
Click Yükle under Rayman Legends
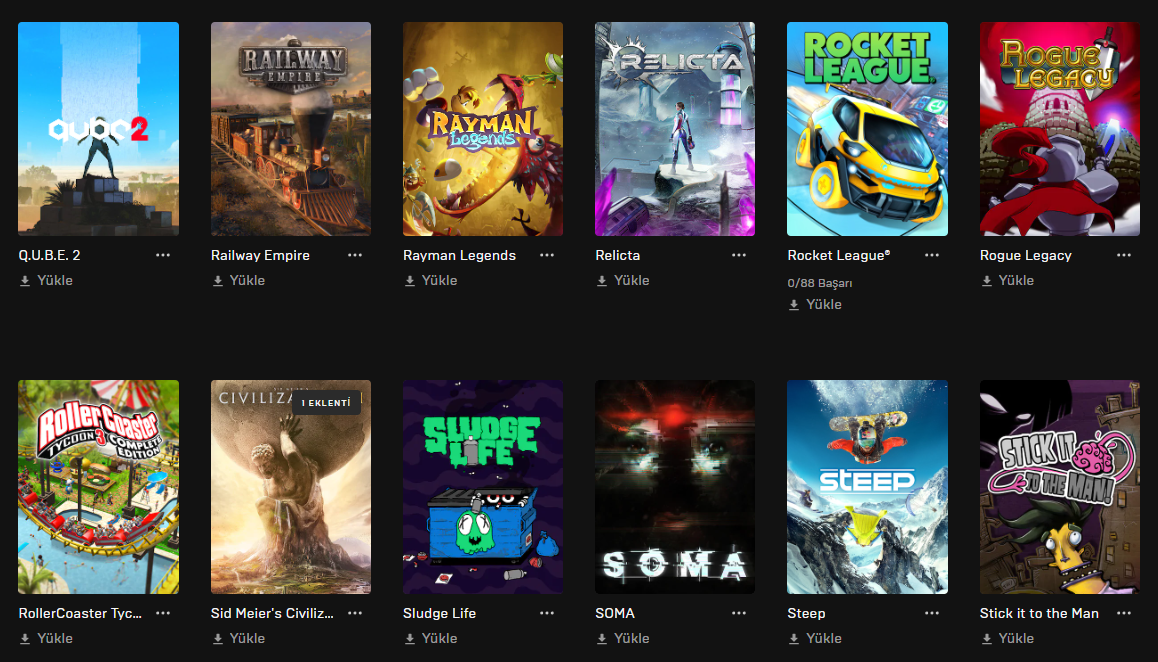(431, 281)
